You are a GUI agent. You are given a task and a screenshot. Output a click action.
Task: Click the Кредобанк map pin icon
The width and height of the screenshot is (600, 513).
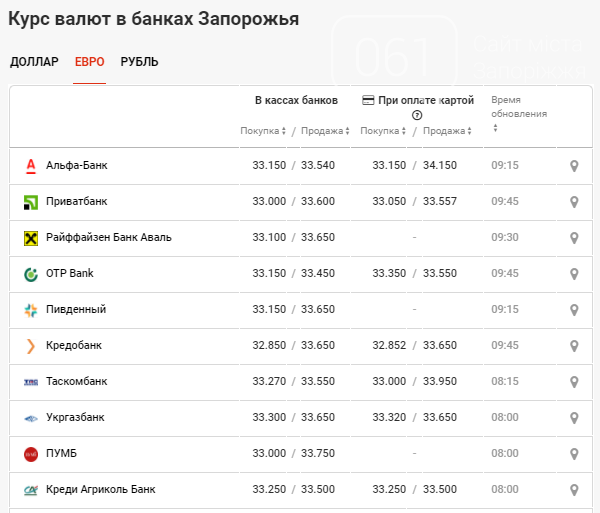click(574, 346)
